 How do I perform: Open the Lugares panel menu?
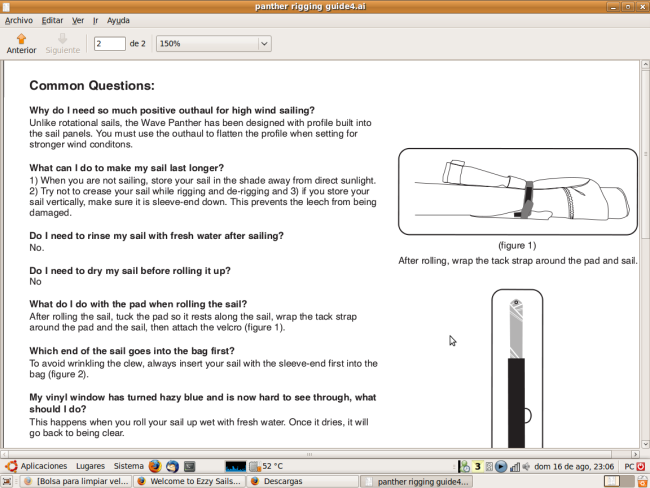coord(90,466)
